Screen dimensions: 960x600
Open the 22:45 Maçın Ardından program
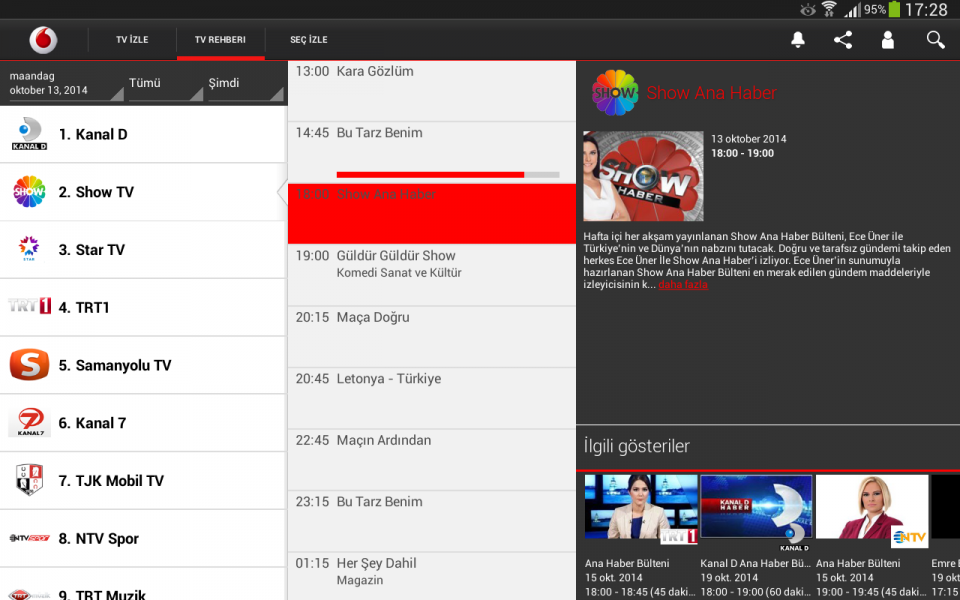coord(432,459)
